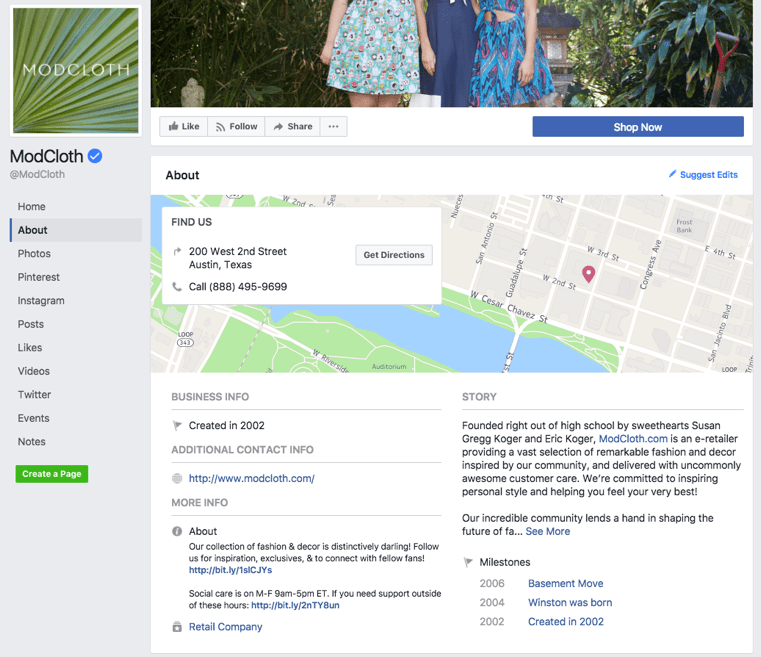Click the Like thumbs-up button
Image resolution: width=761 pixels, height=657 pixels.
(183, 127)
